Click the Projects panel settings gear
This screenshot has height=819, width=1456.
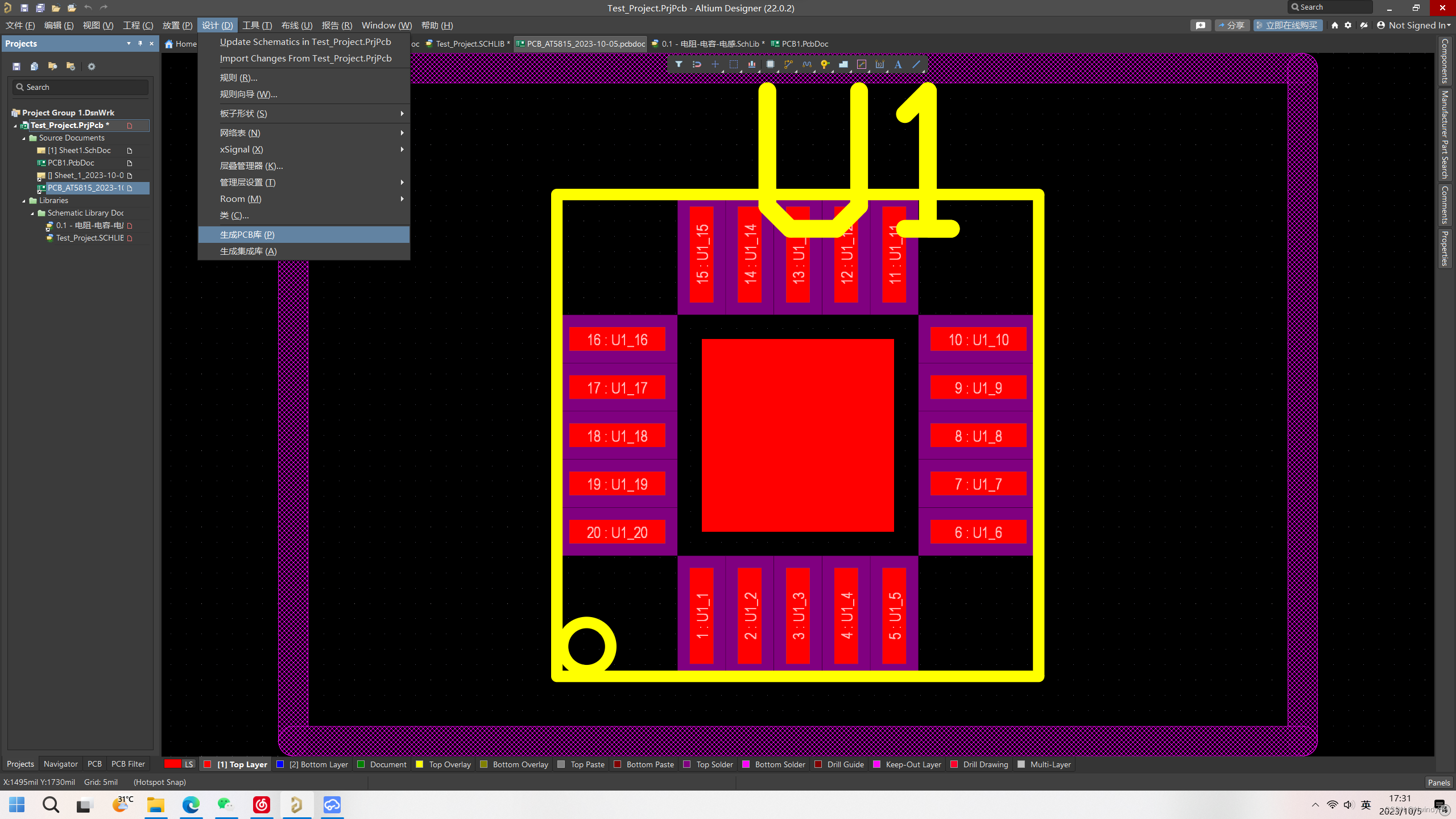click(x=91, y=67)
